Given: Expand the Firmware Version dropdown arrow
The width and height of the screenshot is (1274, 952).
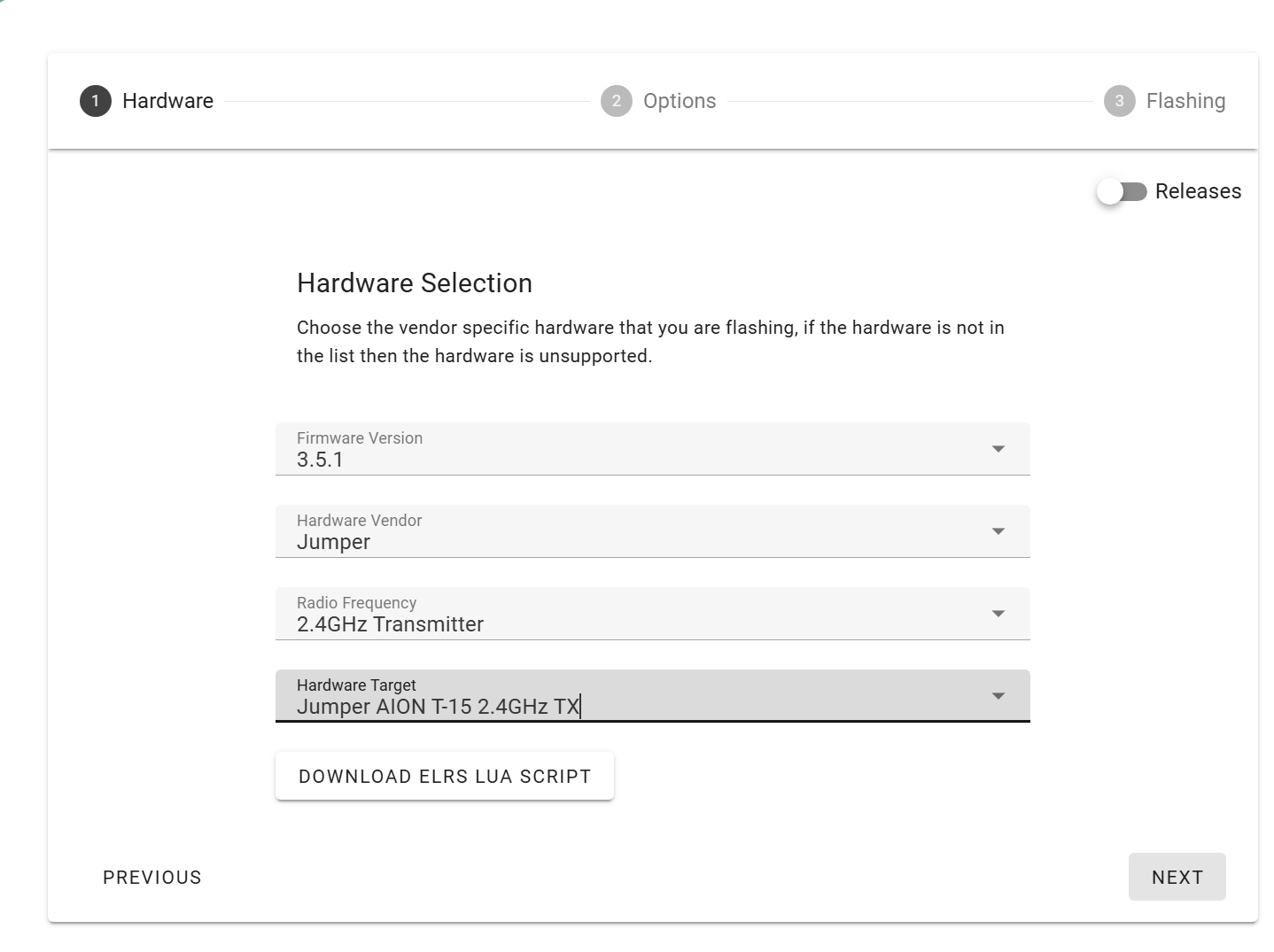Looking at the screenshot, I should (x=998, y=449).
